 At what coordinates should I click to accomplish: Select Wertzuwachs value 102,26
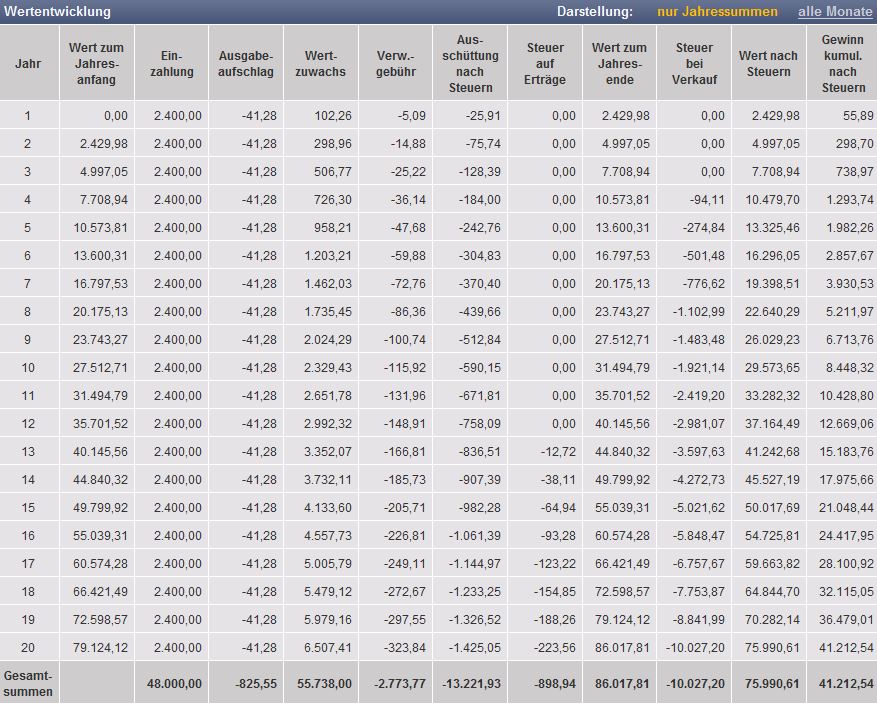[x=333, y=116]
